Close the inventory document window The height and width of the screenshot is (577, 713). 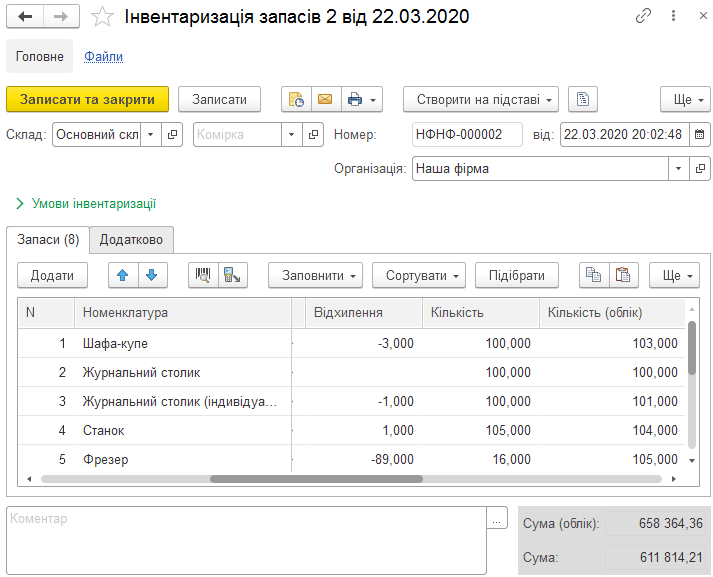(x=703, y=16)
